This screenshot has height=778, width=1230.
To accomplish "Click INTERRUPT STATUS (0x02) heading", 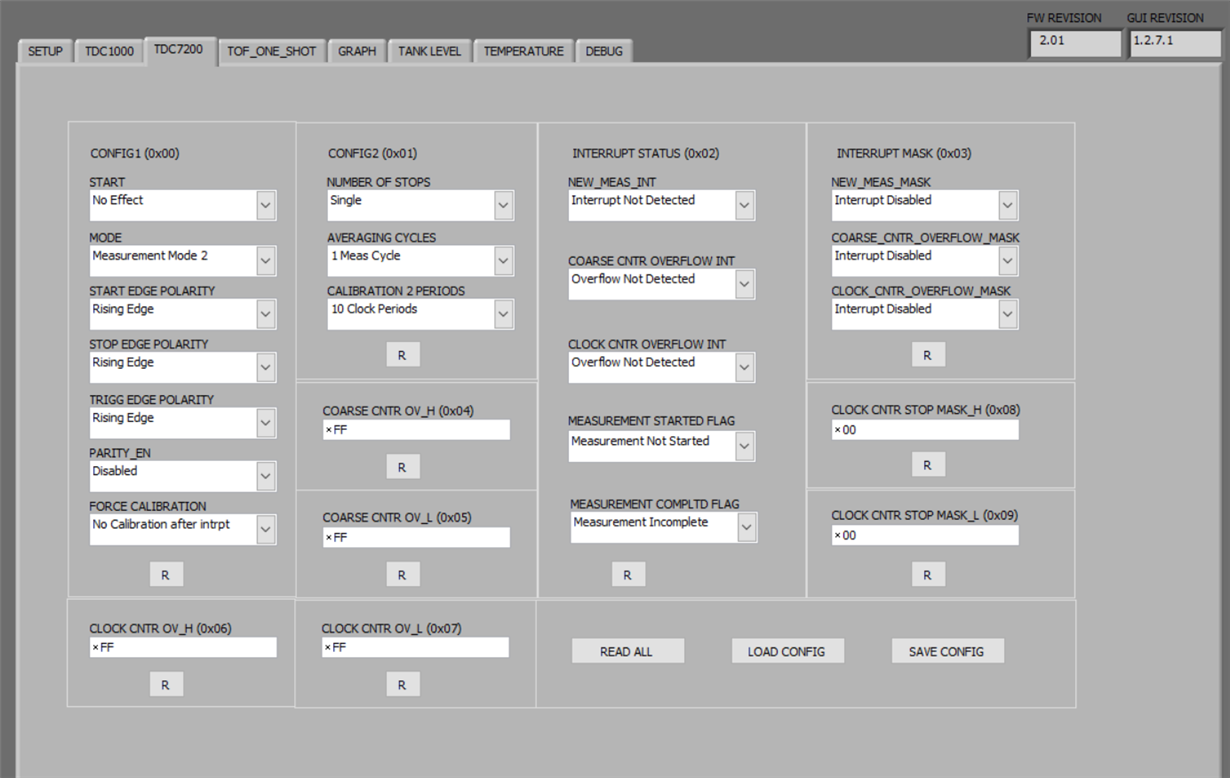I will pos(646,154).
